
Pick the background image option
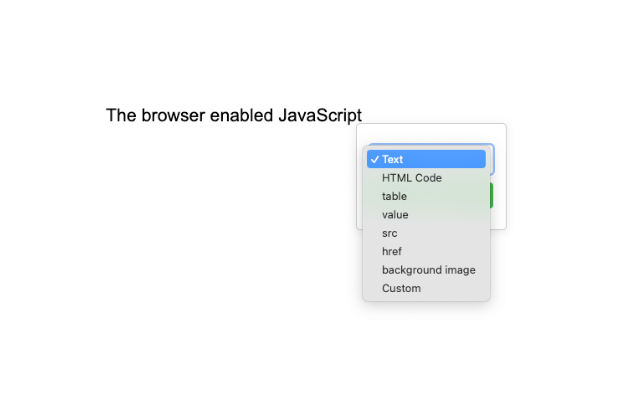(x=428, y=270)
